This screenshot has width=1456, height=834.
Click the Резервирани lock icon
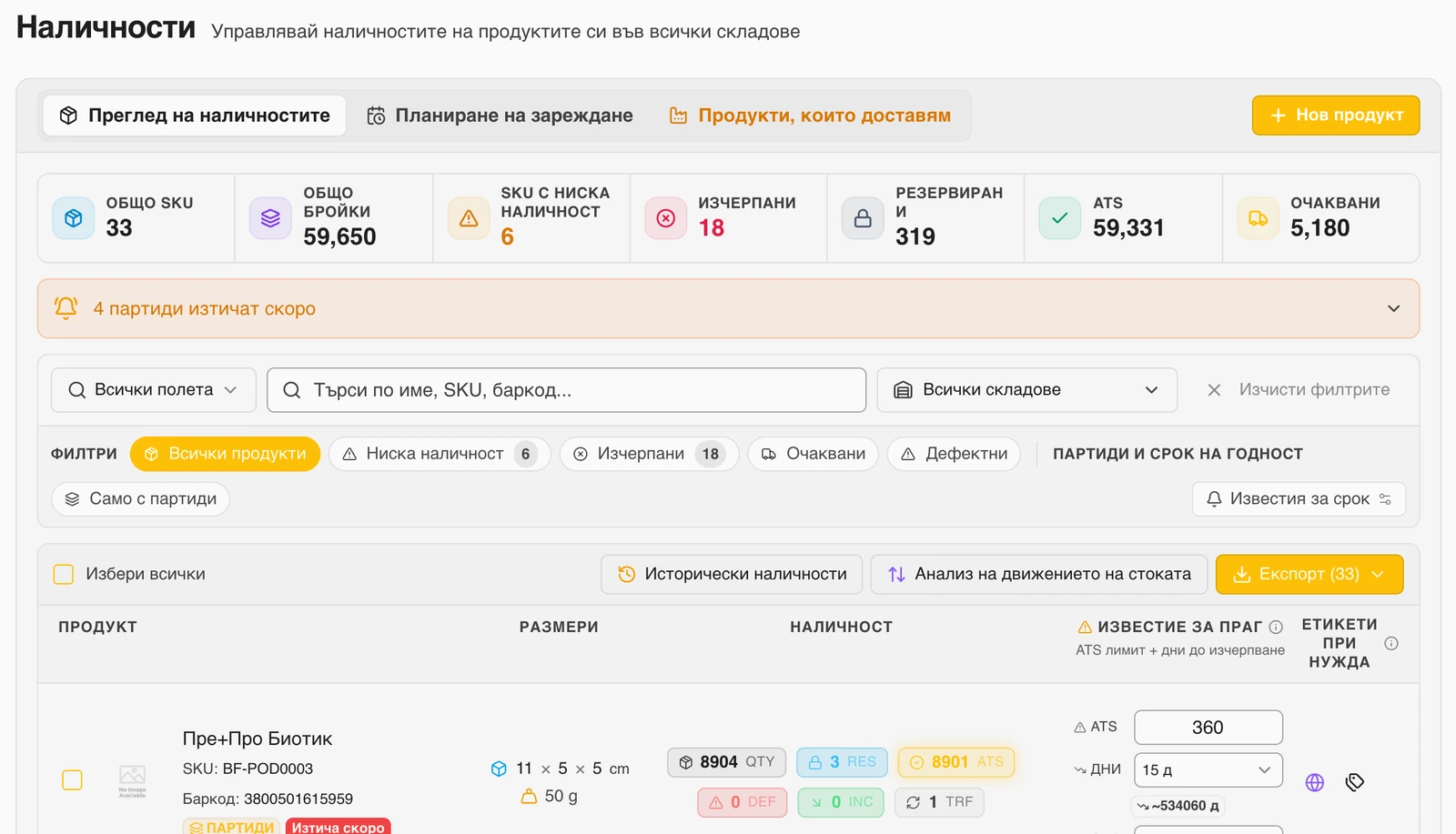(x=863, y=218)
